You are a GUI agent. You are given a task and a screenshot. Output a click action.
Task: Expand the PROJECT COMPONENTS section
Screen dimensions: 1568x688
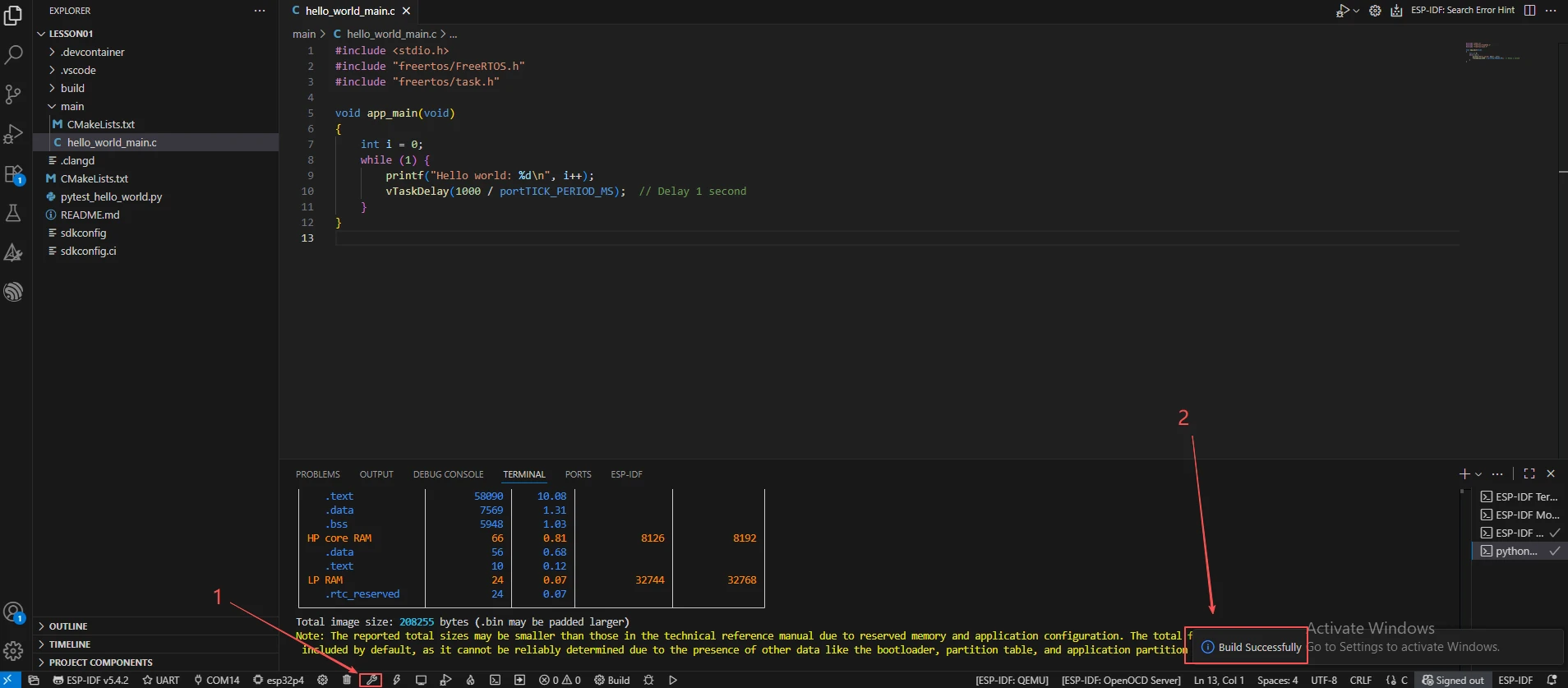pyautogui.click(x=156, y=663)
